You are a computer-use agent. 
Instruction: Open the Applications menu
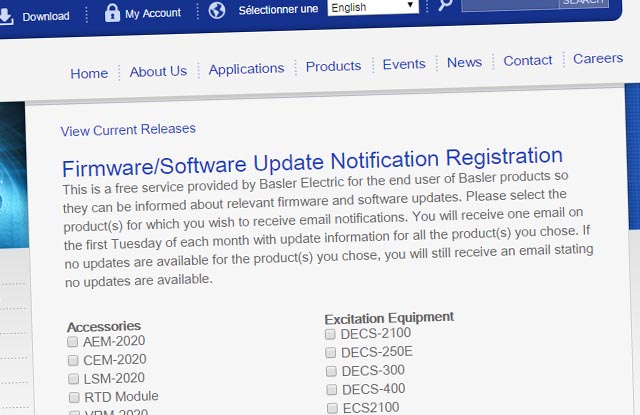pyautogui.click(x=246, y=69)
